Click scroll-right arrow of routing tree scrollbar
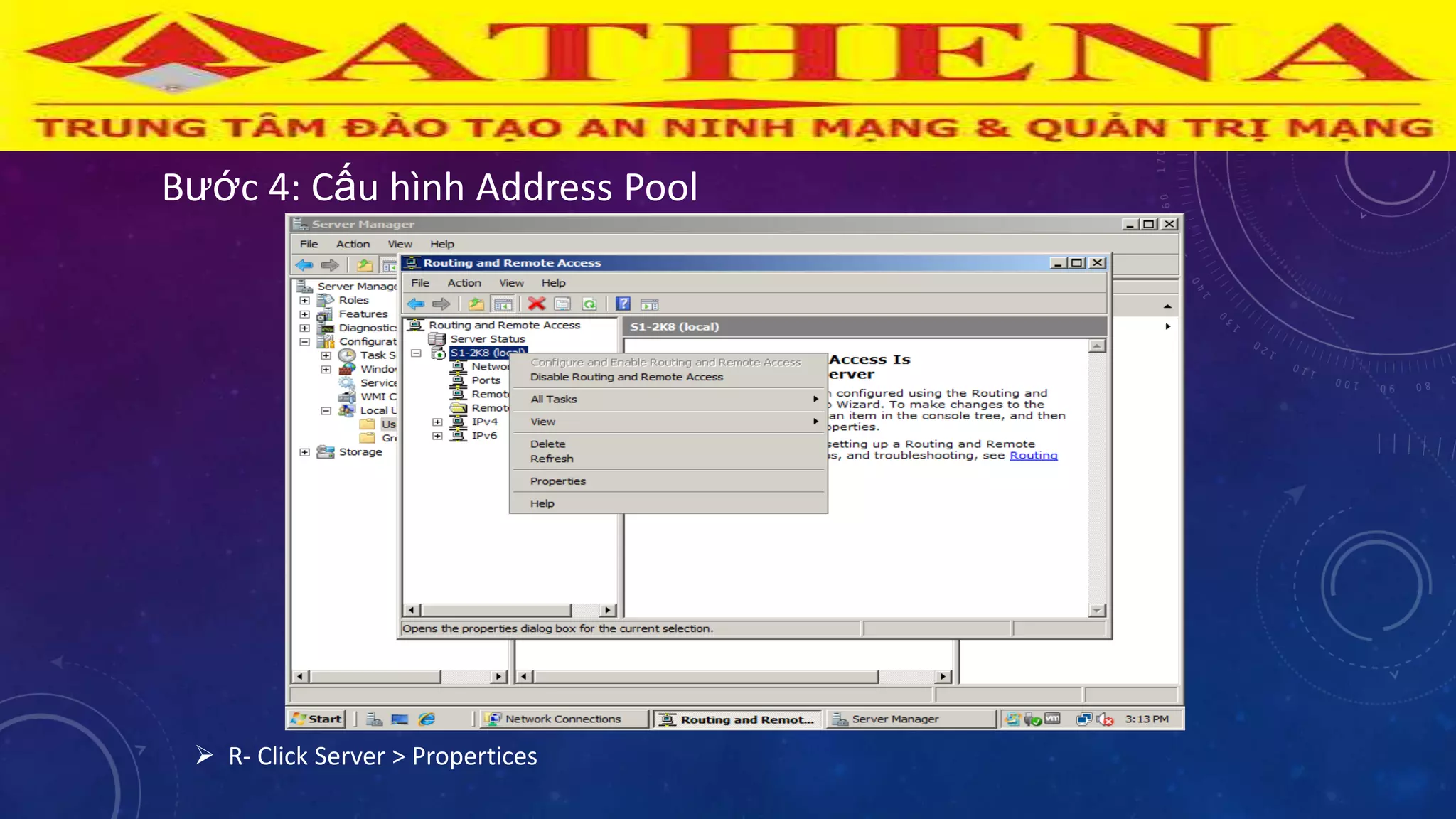Screen dimensions: 1456x819 [607, 610]
